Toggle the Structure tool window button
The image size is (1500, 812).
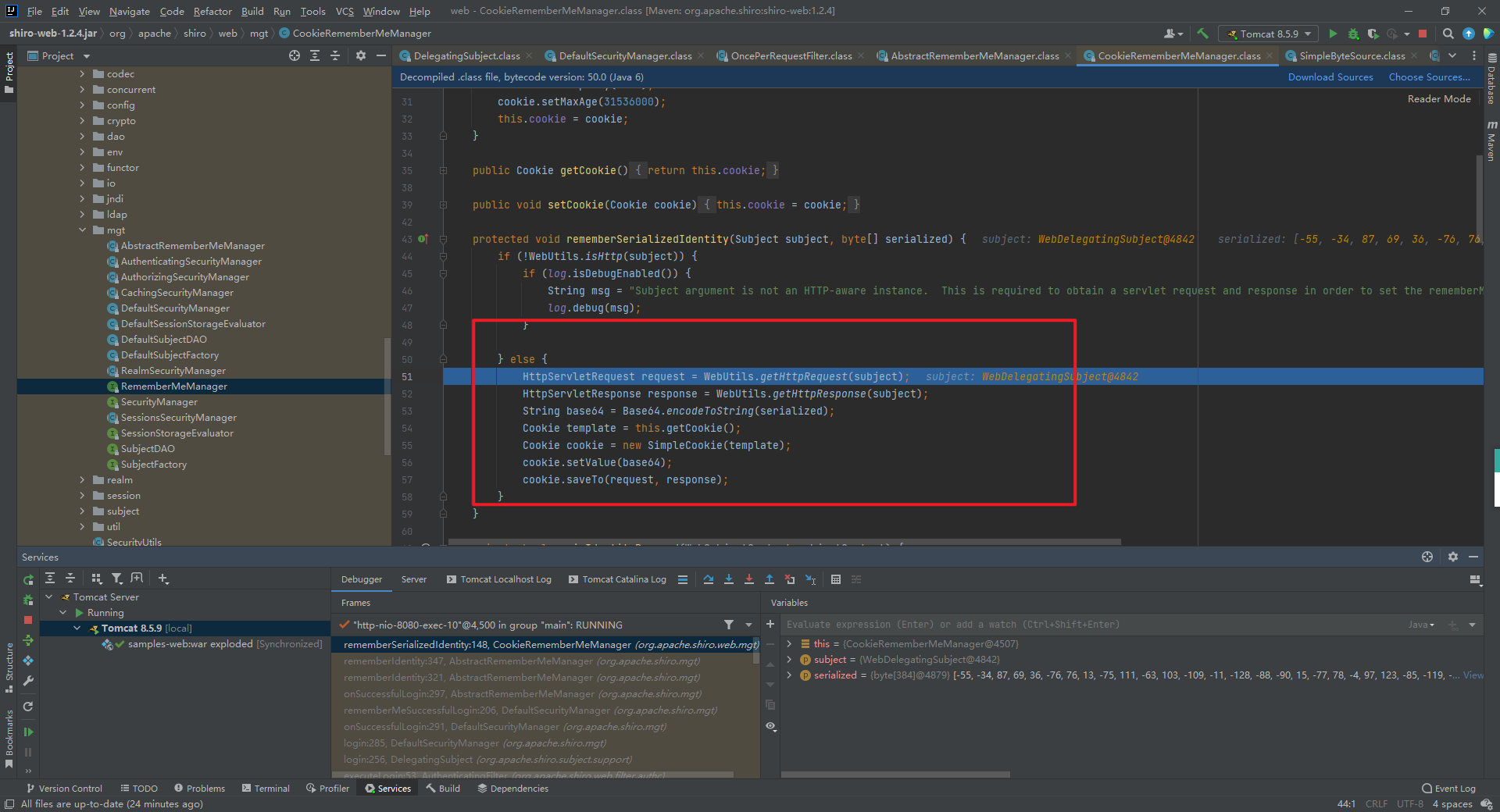9,668
